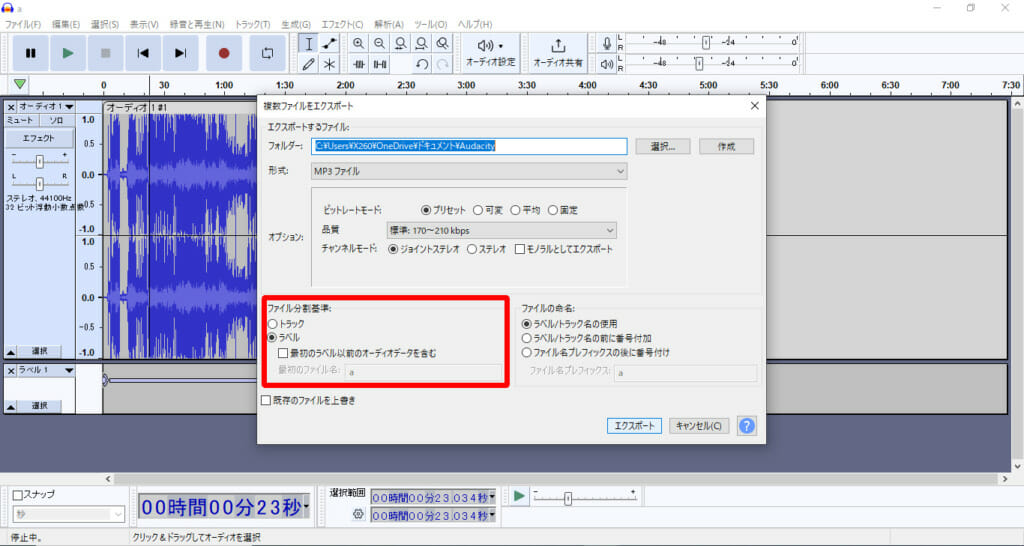Click the Undo arrow icon
This screenshot has width=1024, height=546.
coord(422,64)
